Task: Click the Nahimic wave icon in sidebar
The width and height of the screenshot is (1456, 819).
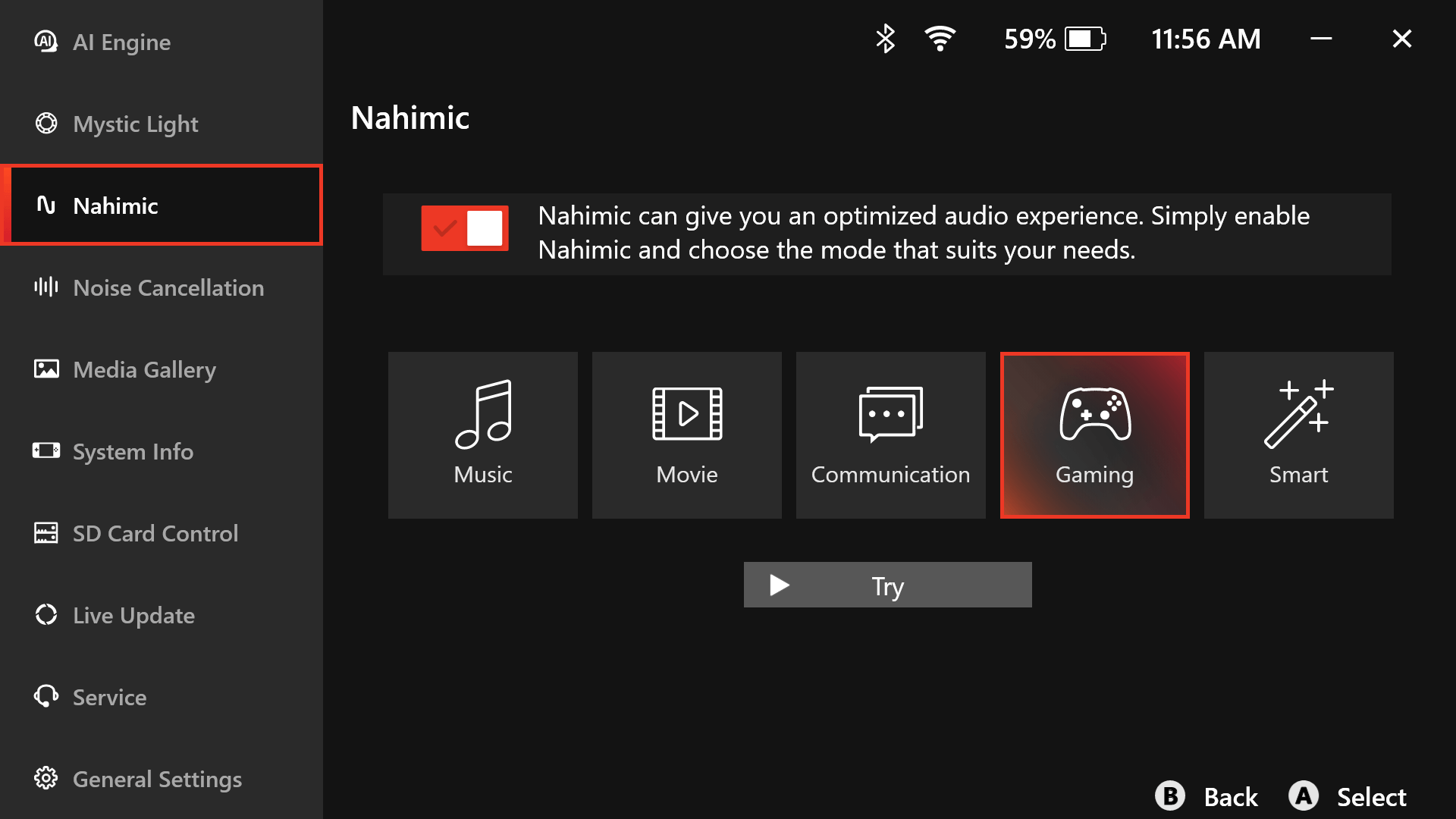Action: (x=46, y=205)
